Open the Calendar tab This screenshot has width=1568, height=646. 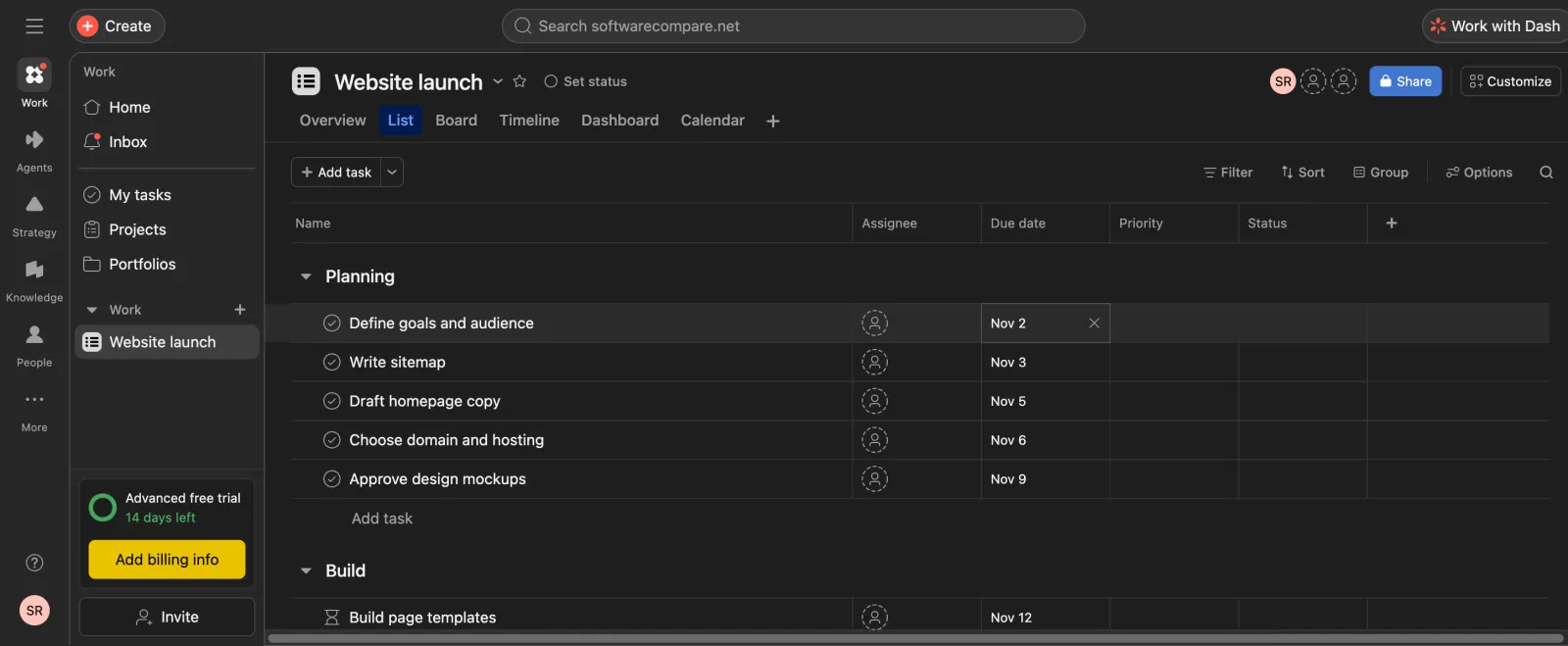(712, 121)
